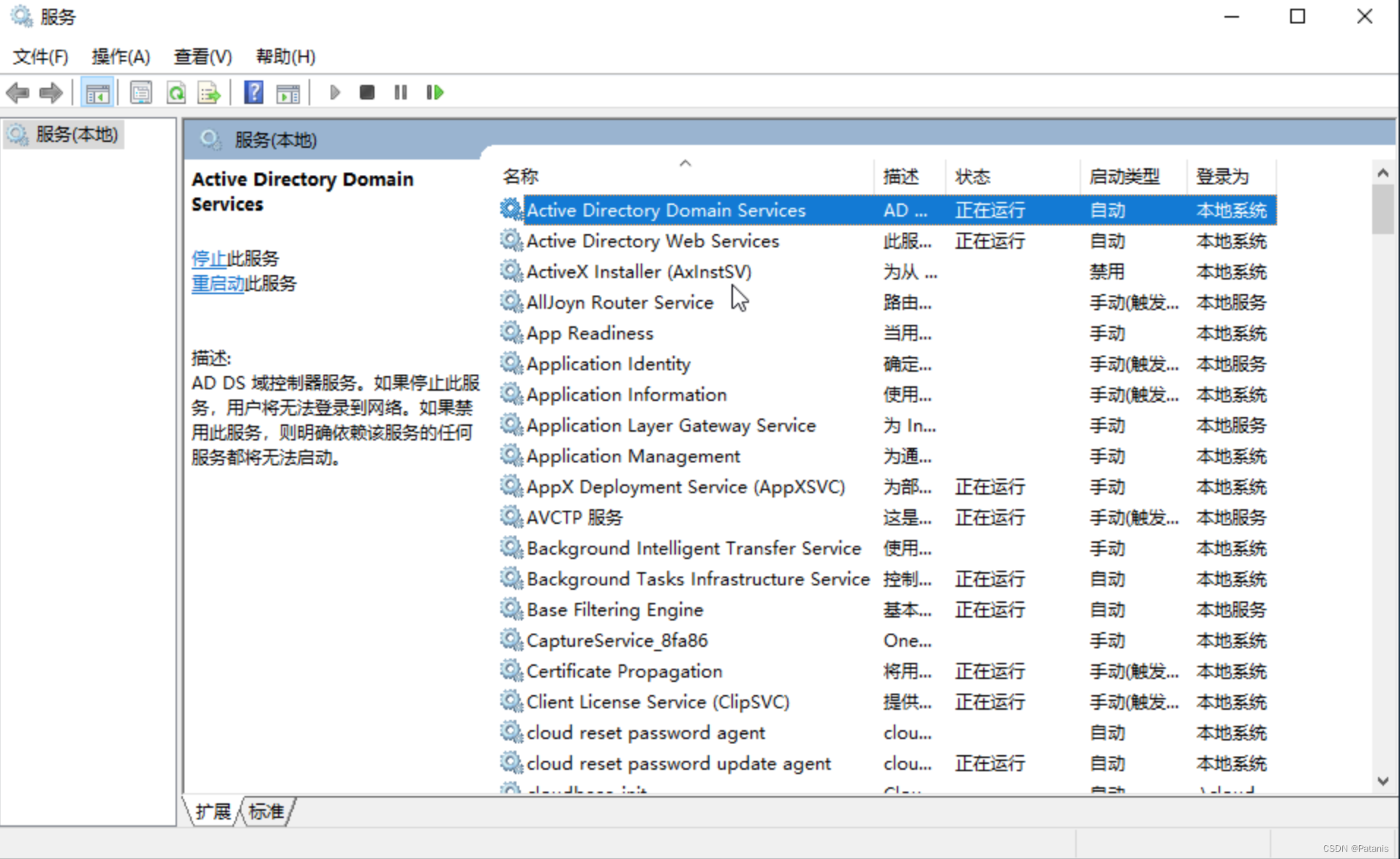1400x859 pixels.
Task: Open Help via the question mark icon
Action: [253, 93]
